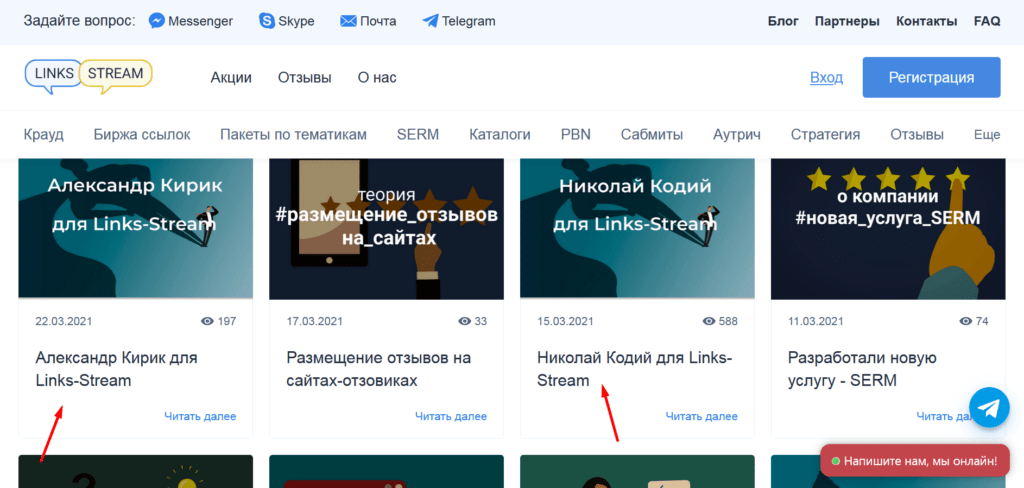Screen dimensions: 1024x488
Task: Open title Размещение отзывов на сайтах-отзовиках
Action: 379,369
